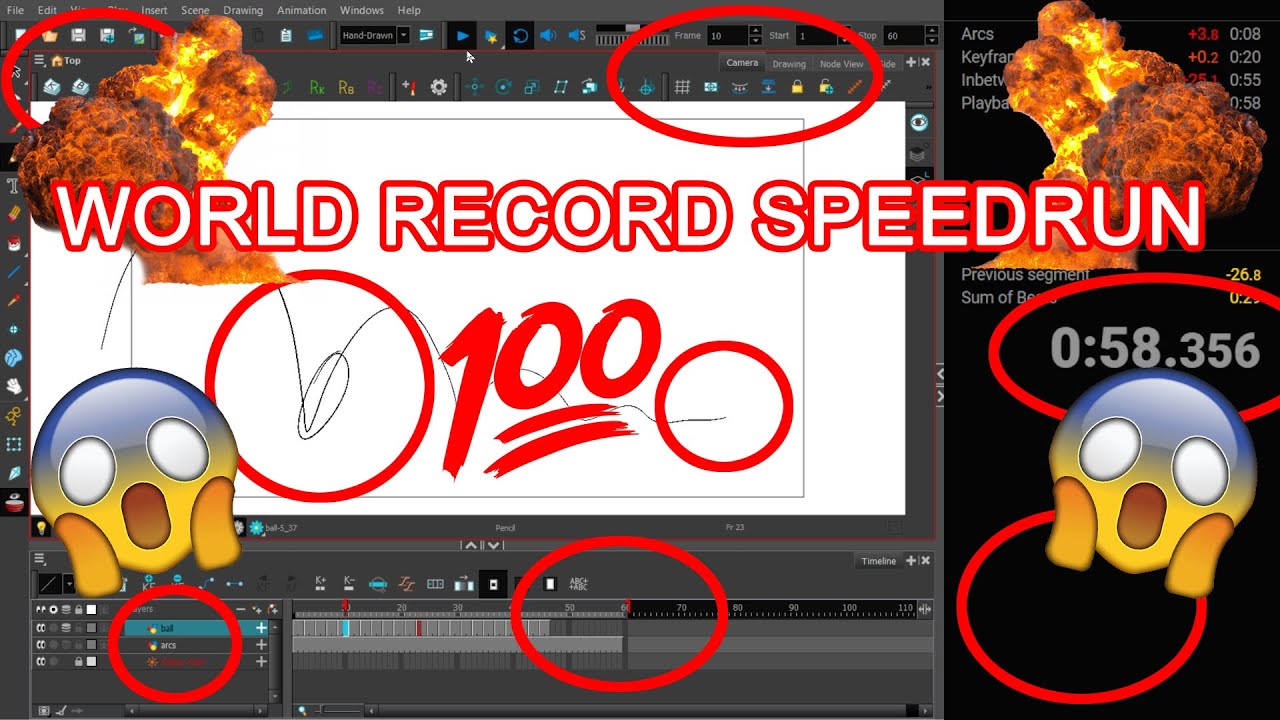Click the K+ add keyframe icon

321,583
